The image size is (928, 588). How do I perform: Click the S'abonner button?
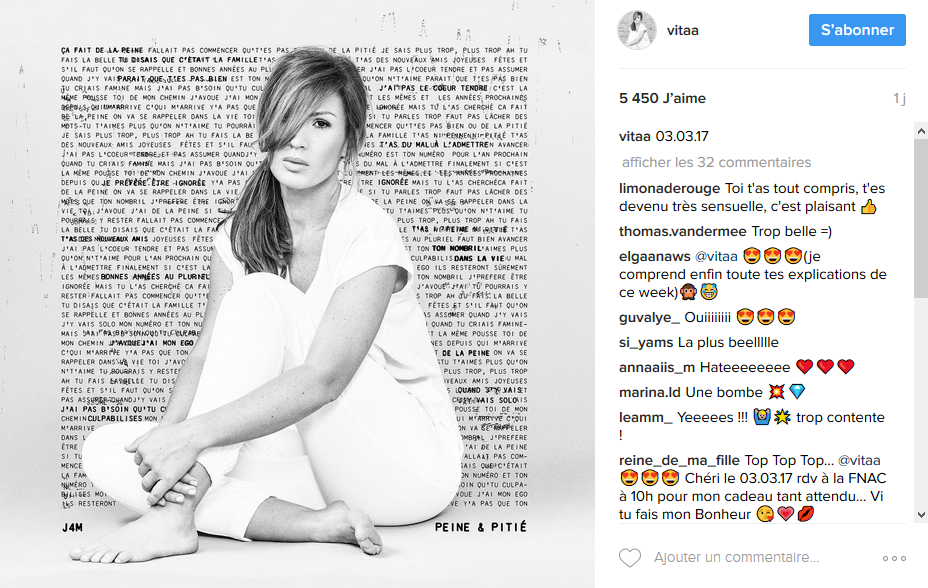tap(857, 30)
